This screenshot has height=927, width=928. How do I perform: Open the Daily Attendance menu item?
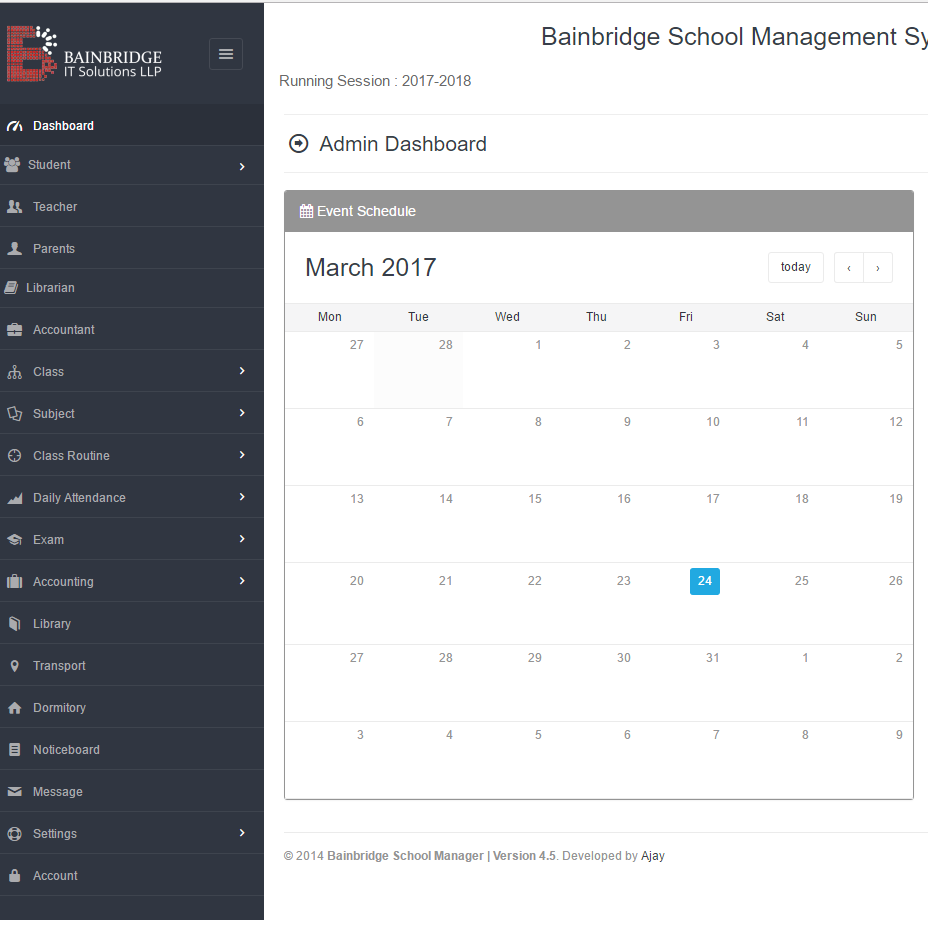coord(79,497)
